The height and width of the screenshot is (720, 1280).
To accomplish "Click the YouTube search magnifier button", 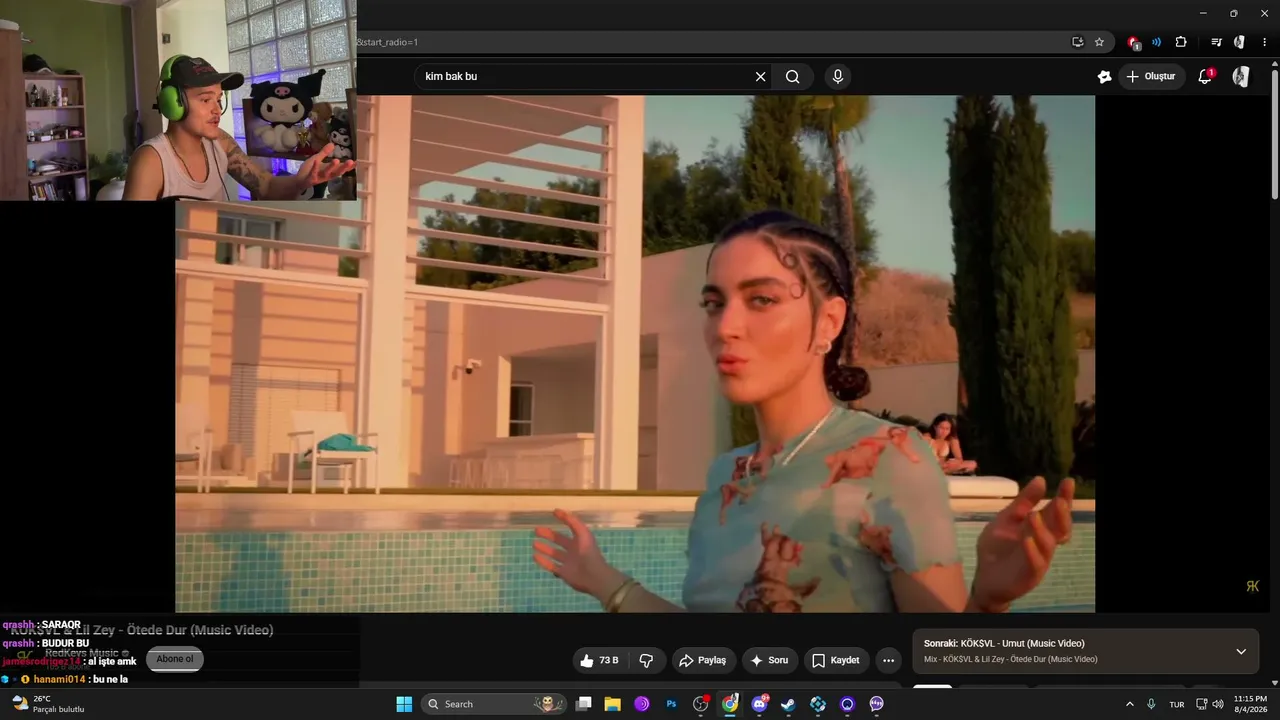I will coord(793,76).
